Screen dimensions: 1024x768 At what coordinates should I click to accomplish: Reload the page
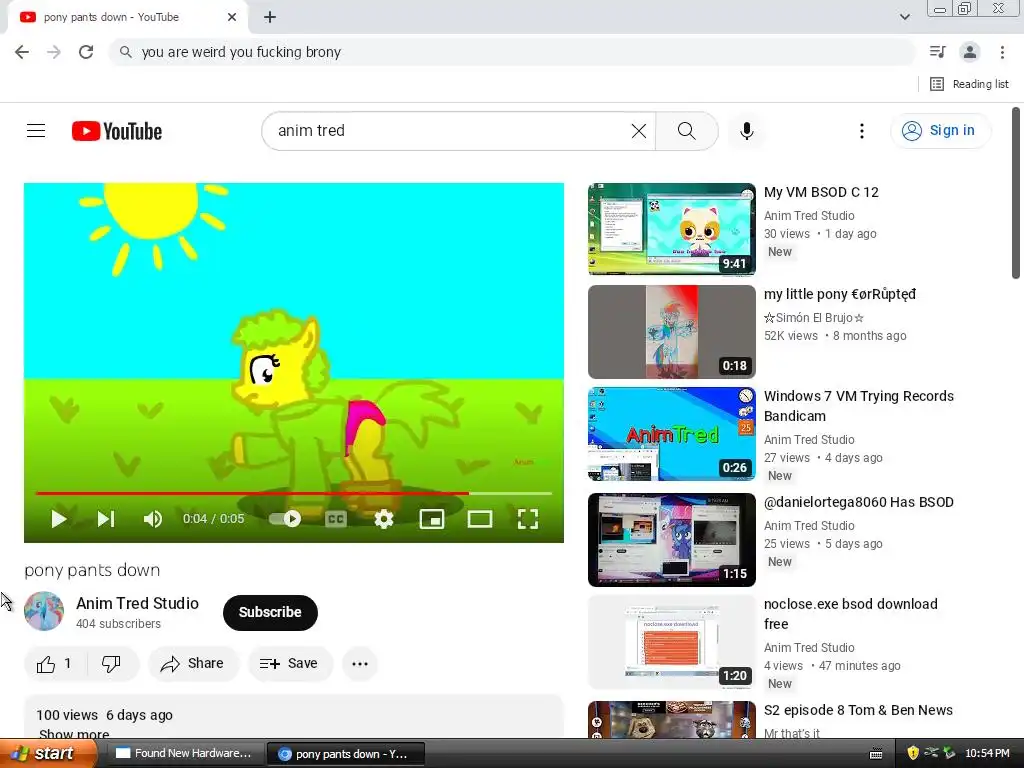click(86, 52)
